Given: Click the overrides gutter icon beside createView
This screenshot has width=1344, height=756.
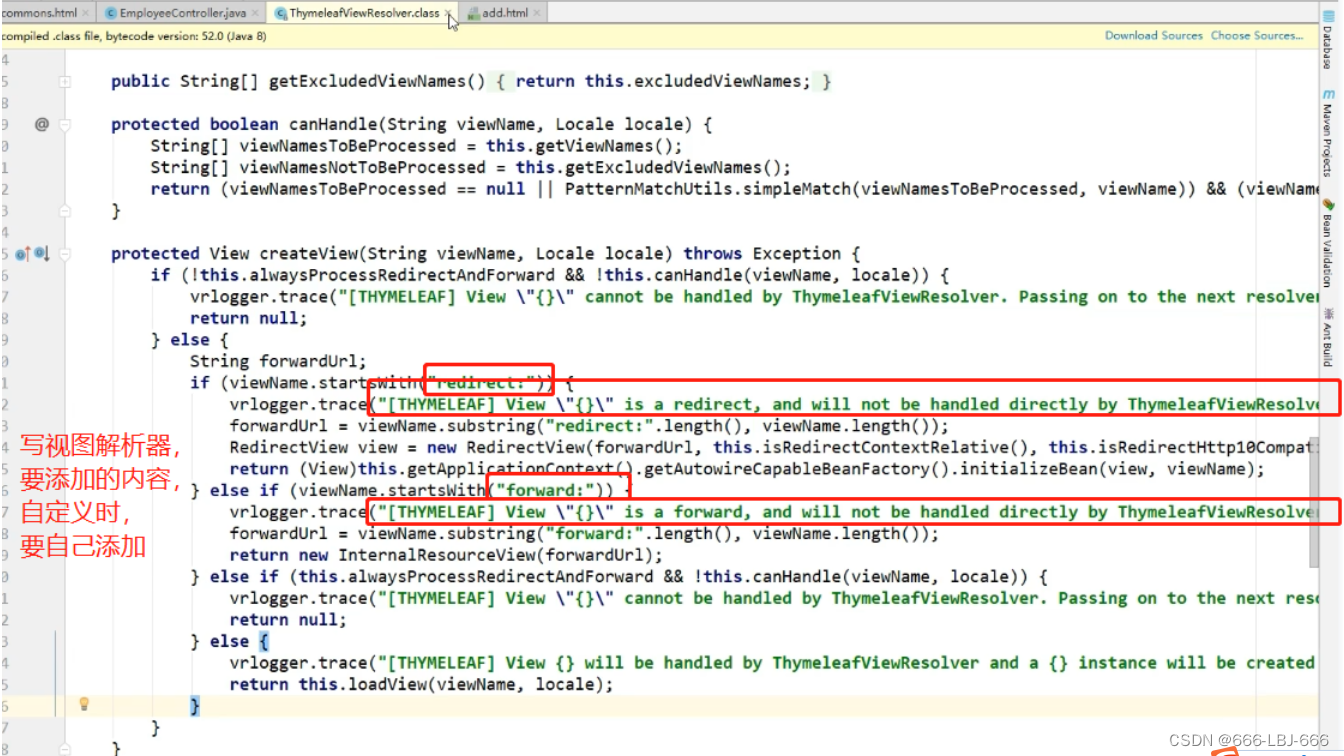Looking at the screenshot, I should 24,254.
